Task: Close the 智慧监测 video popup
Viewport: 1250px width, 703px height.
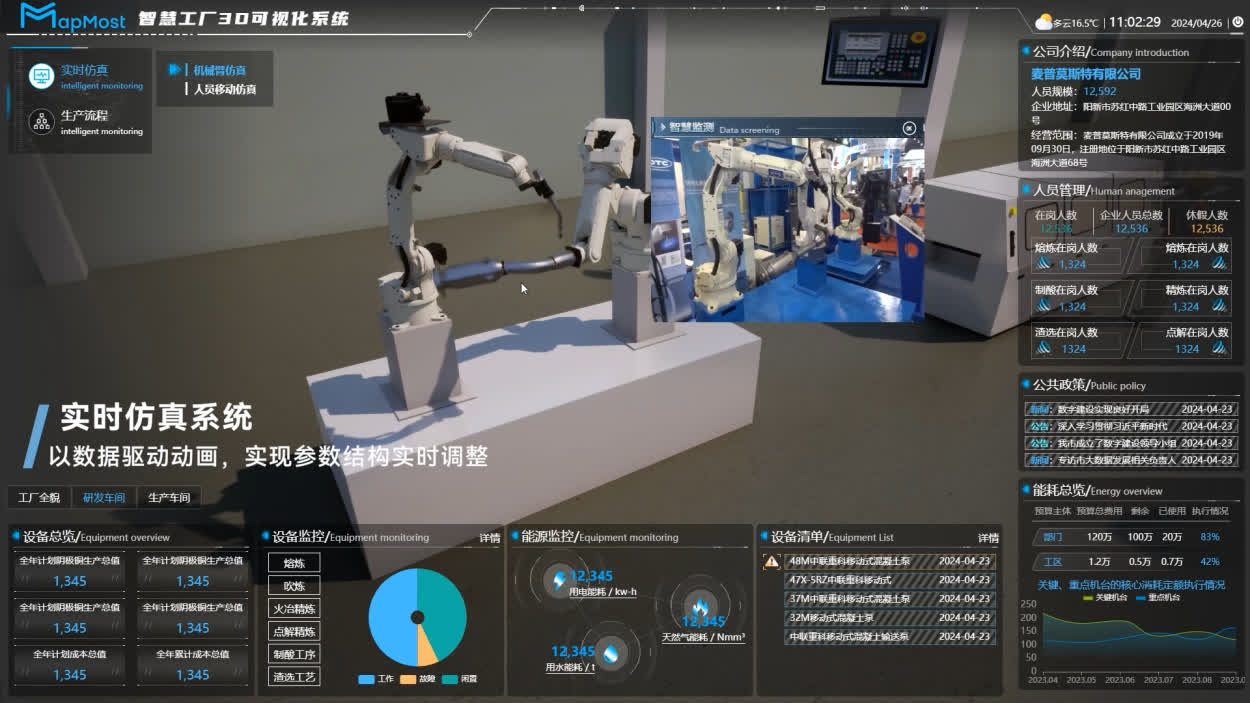Action: [x=909, y=128]
